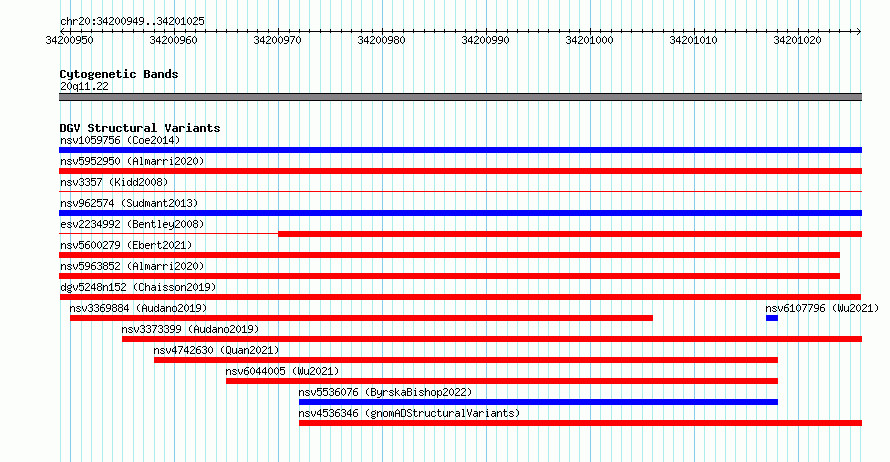
Task: Click ruler position 34201020
Action: (797, 40)
